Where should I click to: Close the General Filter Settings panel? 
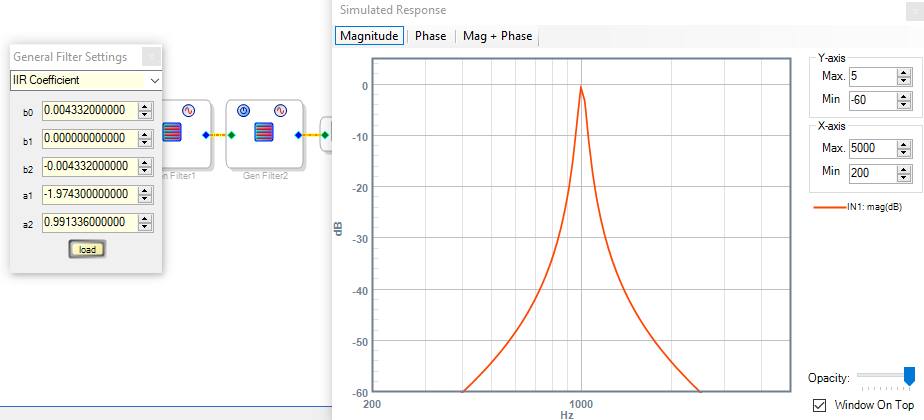point(151,57)
